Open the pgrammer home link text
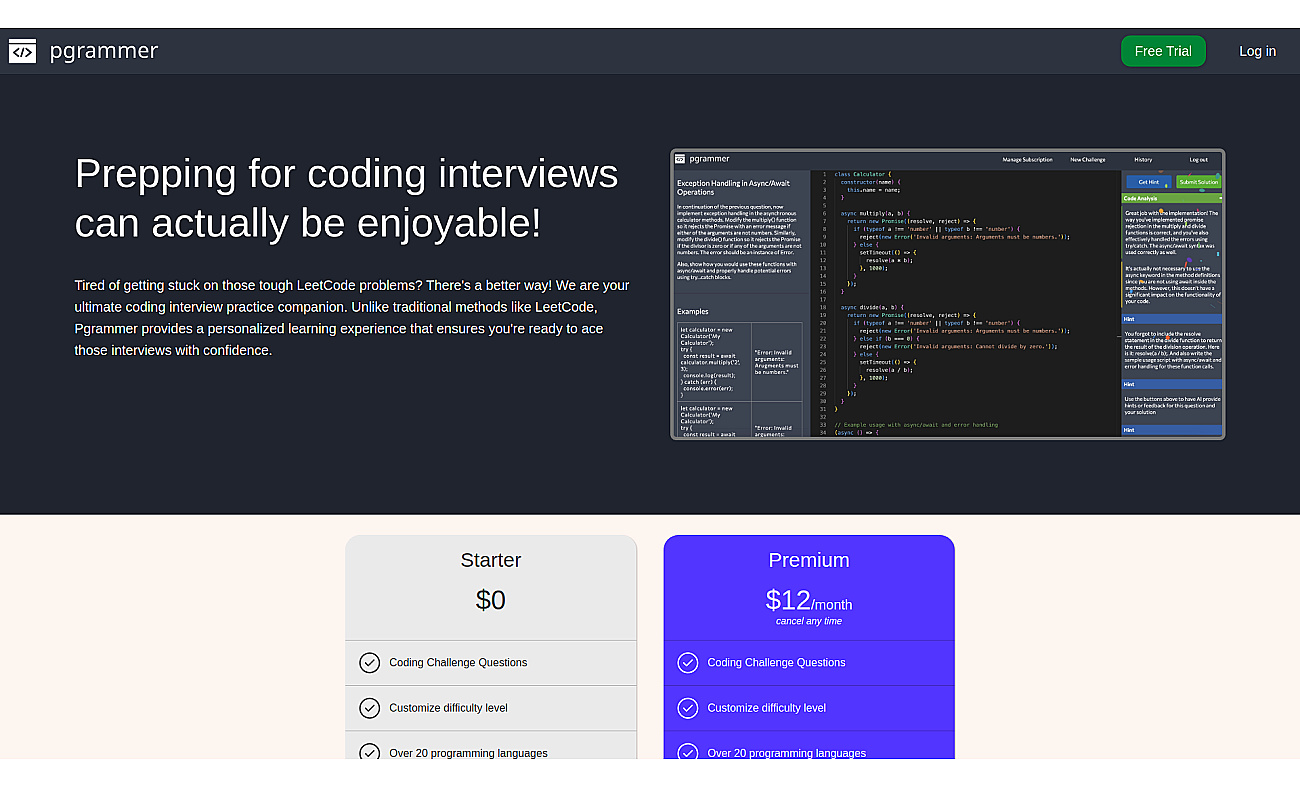 (104, 51)
